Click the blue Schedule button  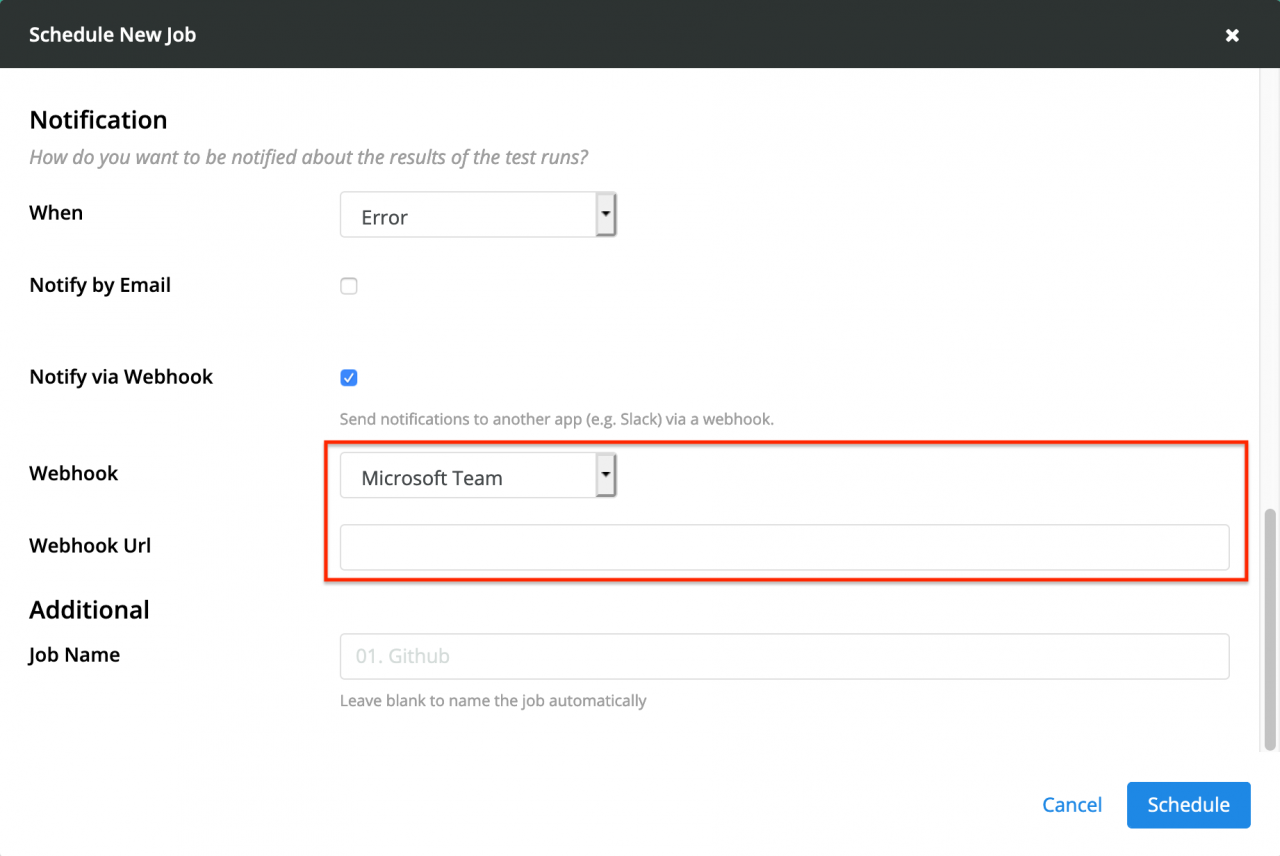pyautogui.click(x=1188, y=805)
